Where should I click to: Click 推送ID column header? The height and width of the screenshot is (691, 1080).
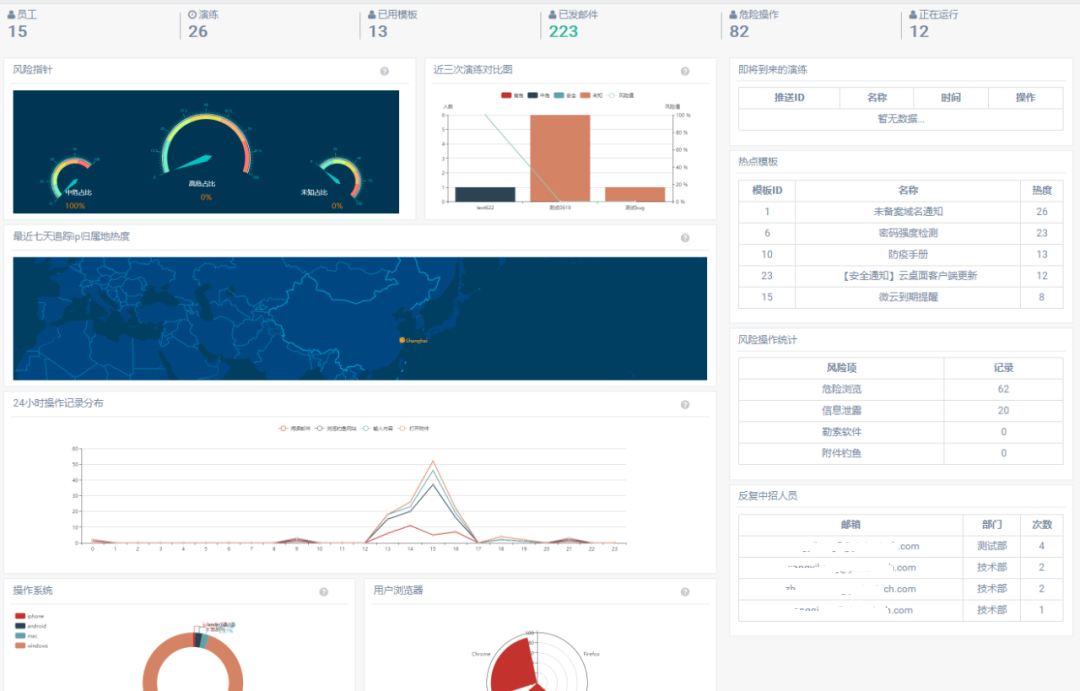pos(789,98)
